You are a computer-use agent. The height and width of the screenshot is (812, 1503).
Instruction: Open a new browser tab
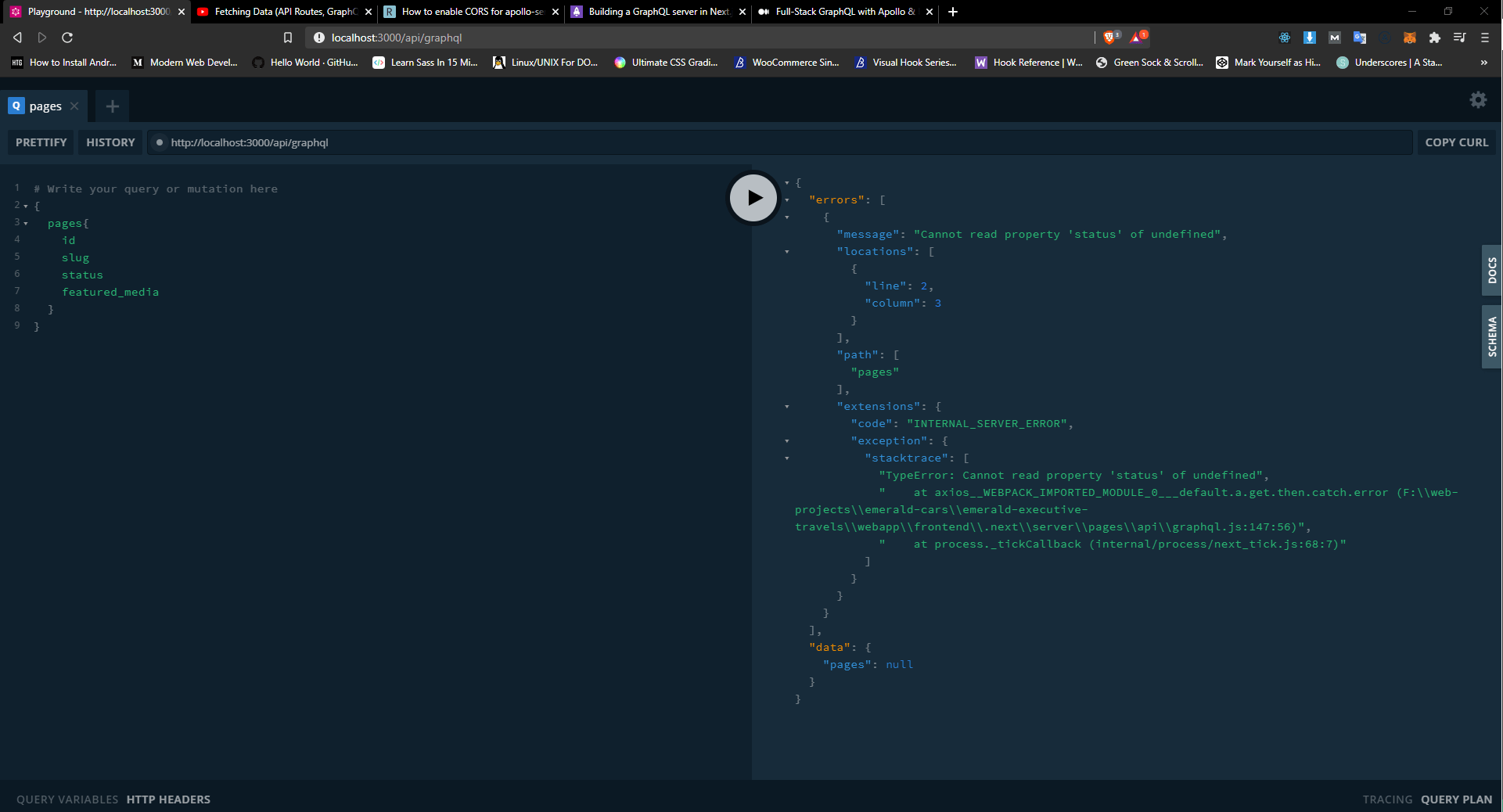(953, 12)
